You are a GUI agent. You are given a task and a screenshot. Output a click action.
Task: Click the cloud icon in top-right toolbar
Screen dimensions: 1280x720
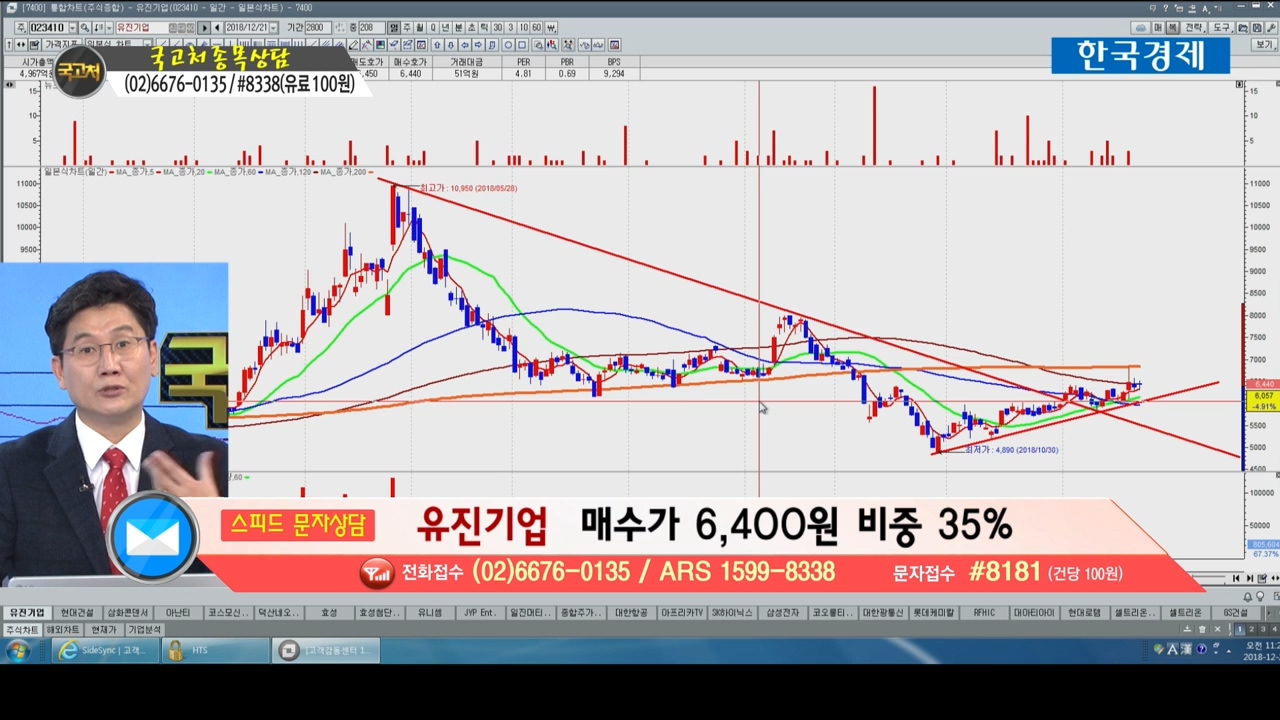(1141, 28)
